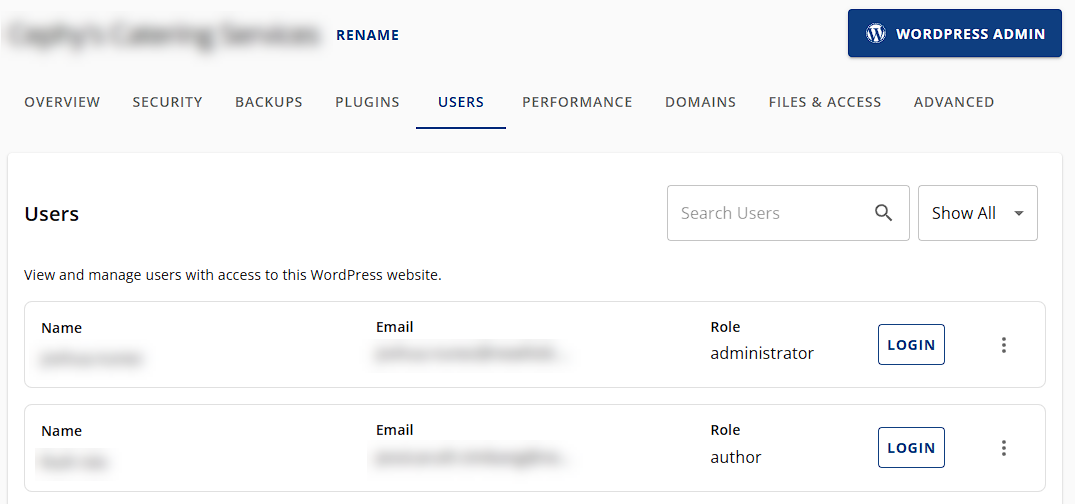Click the WordPress logo icon
Viewport: 1075px width, 504px height.
[876, 33]
